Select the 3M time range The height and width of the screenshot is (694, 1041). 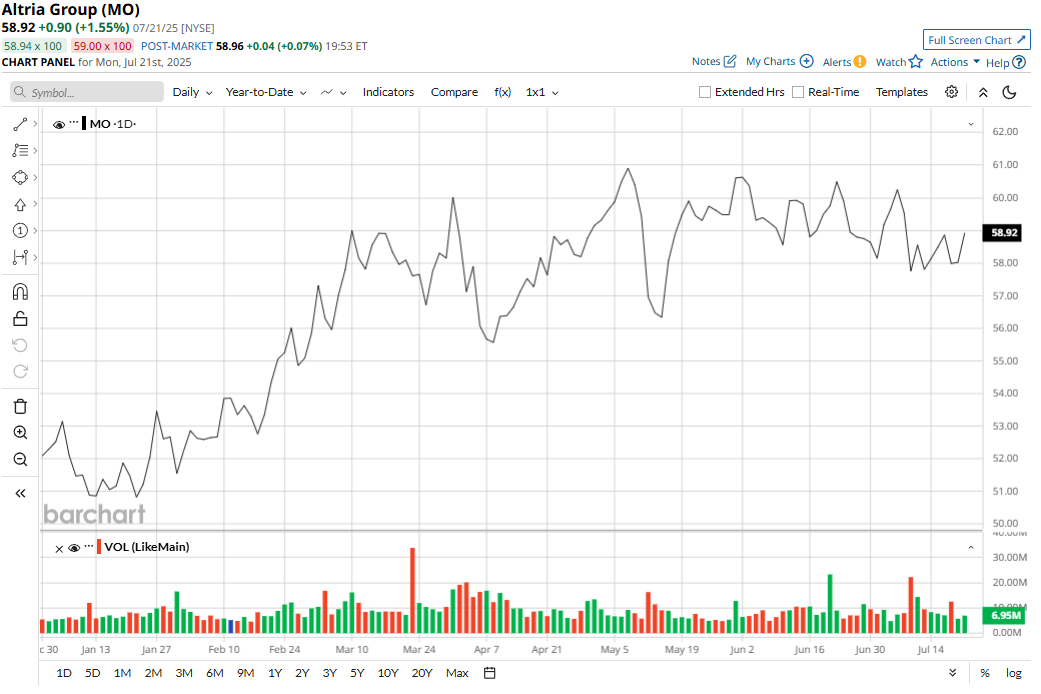pyautogui.click(x=184, y=673)
